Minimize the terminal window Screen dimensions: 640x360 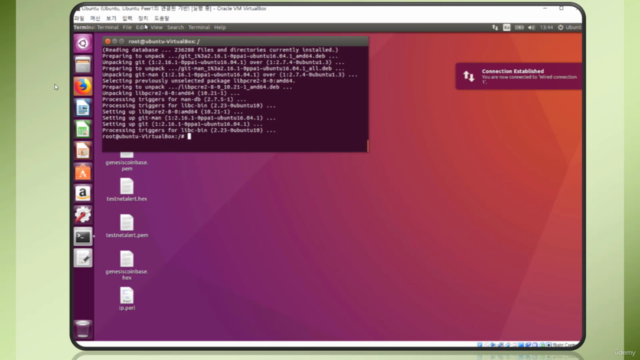(x=115, y=41)
